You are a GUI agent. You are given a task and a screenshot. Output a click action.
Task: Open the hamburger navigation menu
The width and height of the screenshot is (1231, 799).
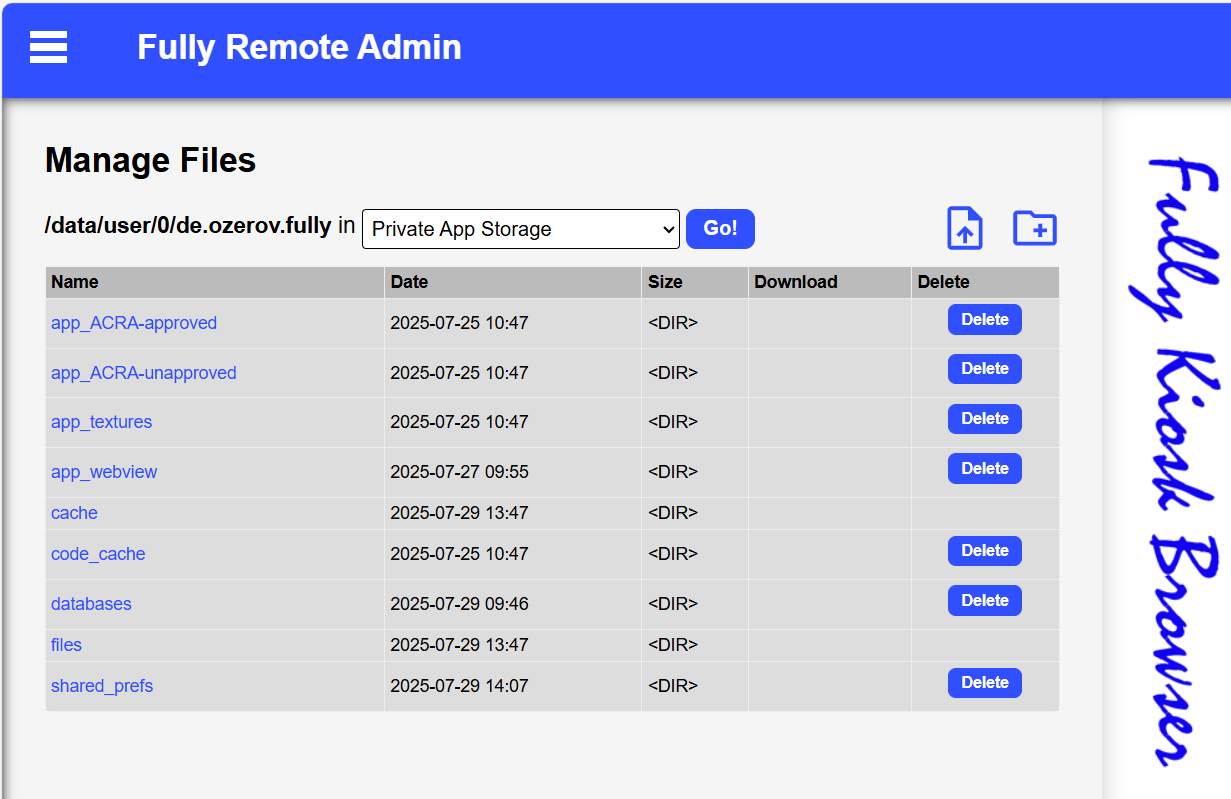pyautogui.click(x=48, y=47)
